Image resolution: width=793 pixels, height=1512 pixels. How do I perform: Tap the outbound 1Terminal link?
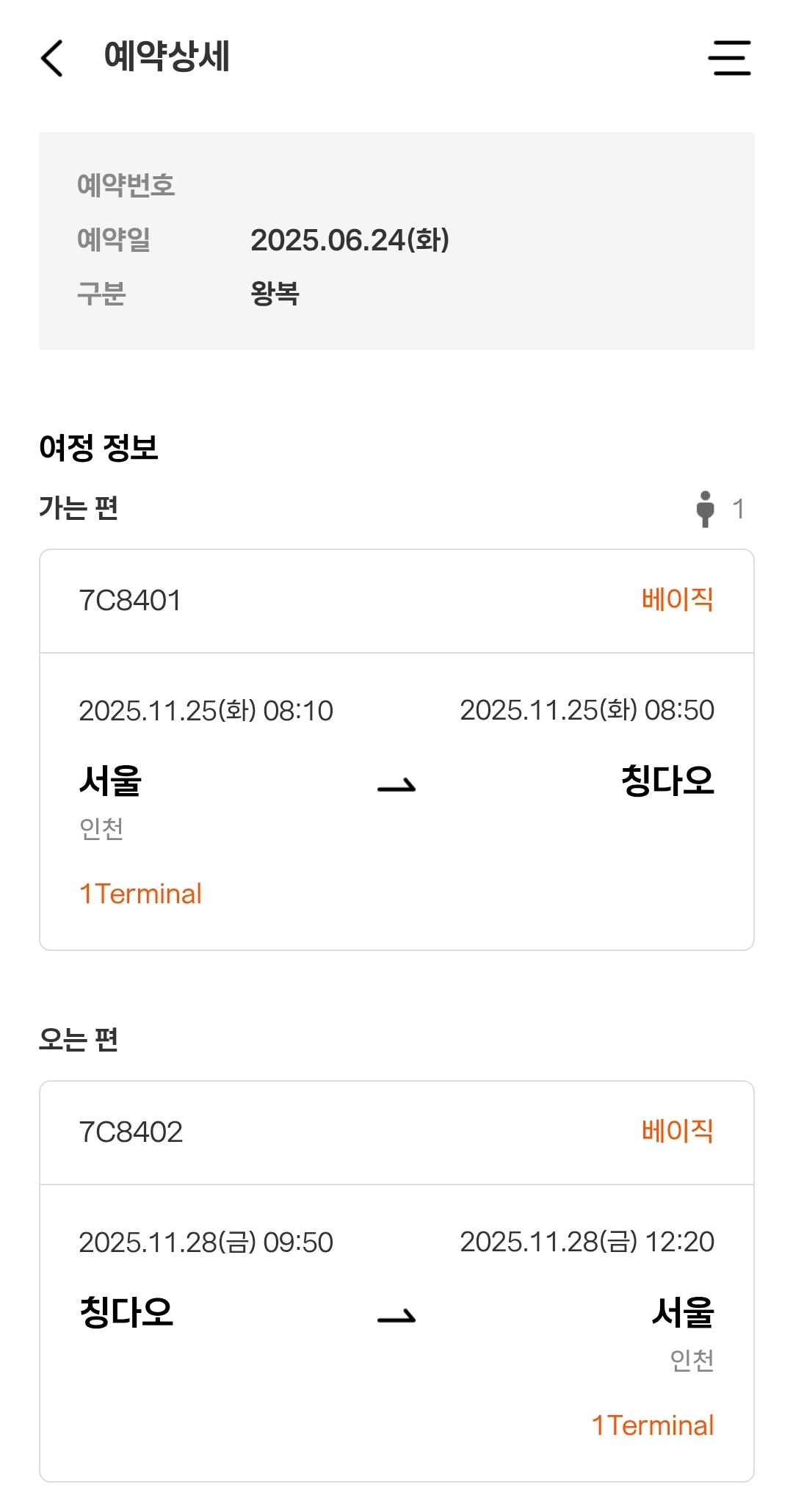[x=140, y=894]
